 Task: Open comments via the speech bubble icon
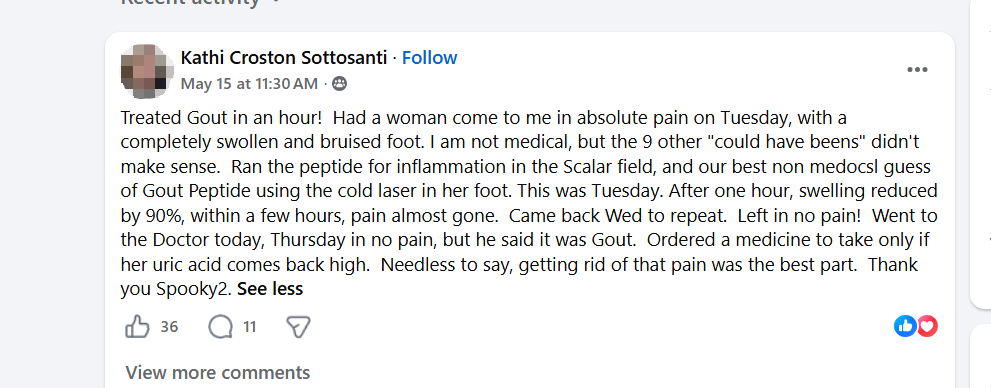tap(220, 327)
